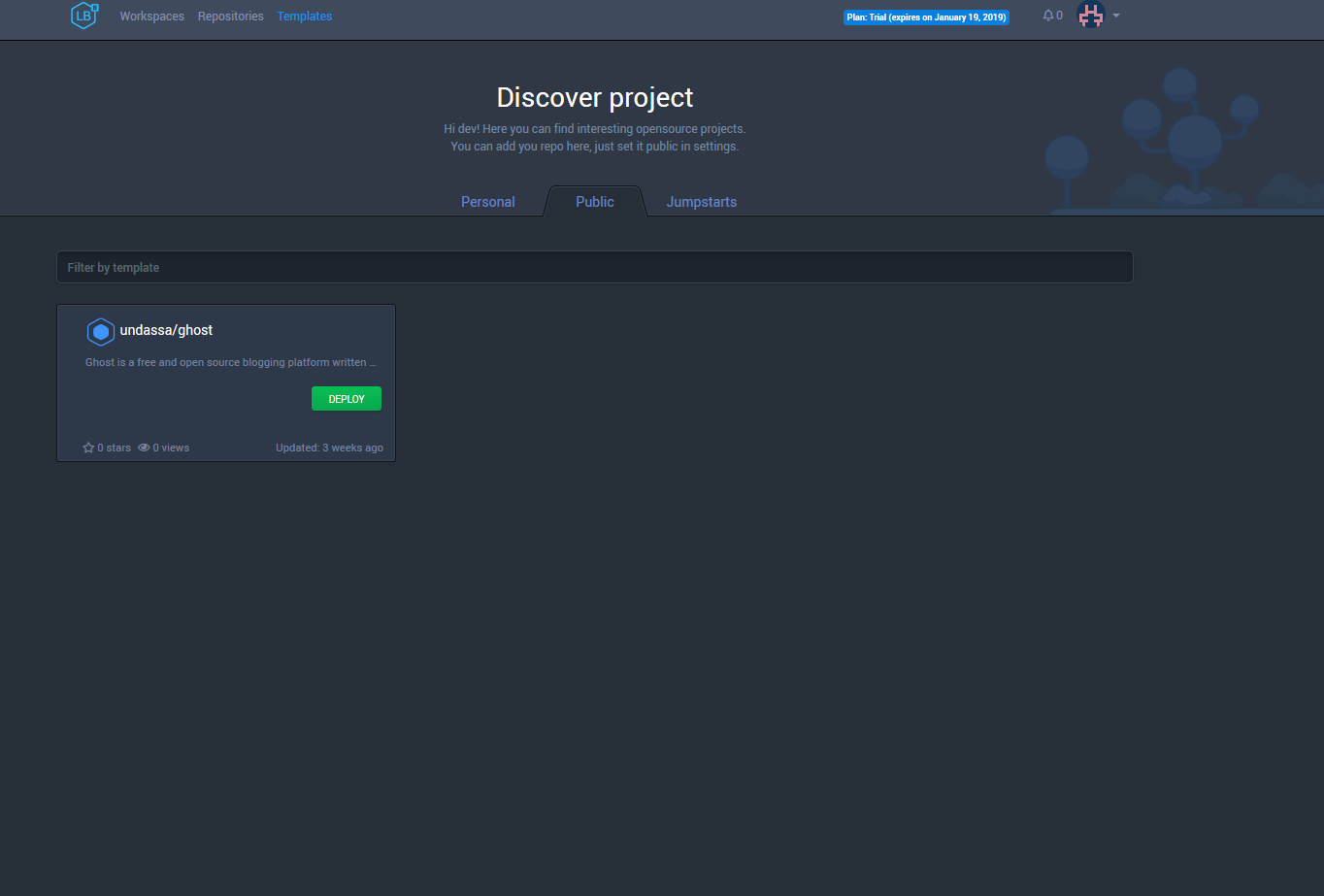The height and width of the screenshot is (896, 1324).
Task: Open the account dropdown arrow beside the avatar
Action: [1115, 16]
